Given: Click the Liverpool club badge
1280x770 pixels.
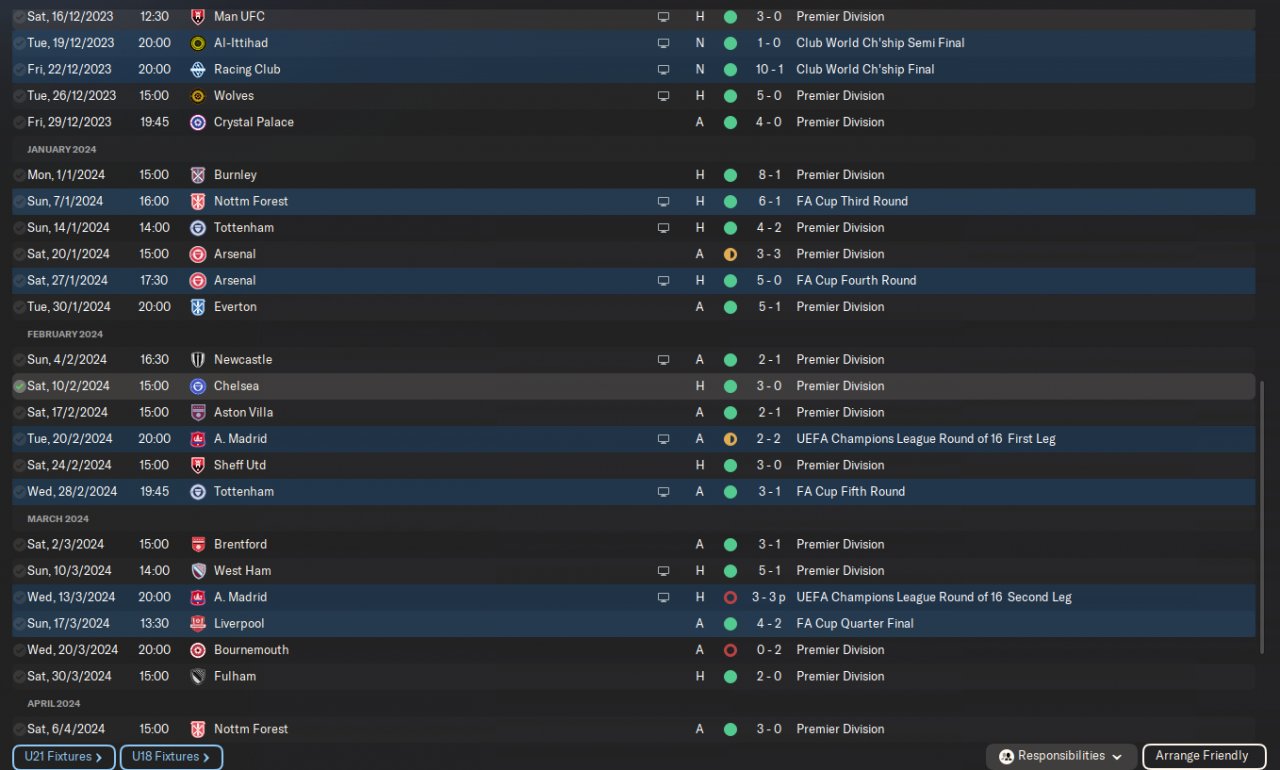Looking at the screenshot, I should 198,624.
